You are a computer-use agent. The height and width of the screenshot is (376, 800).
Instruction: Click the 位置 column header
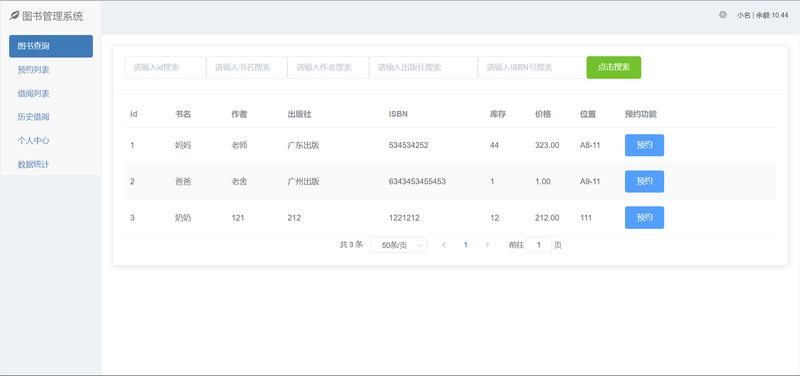588,114
